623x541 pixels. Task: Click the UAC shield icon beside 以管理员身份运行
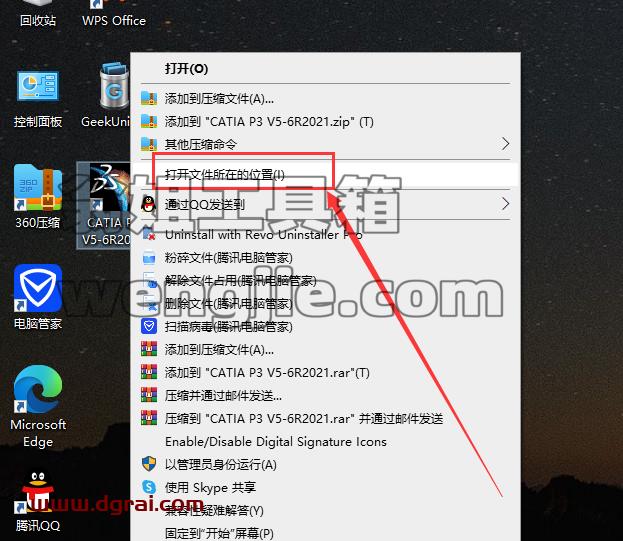point(149,464)
